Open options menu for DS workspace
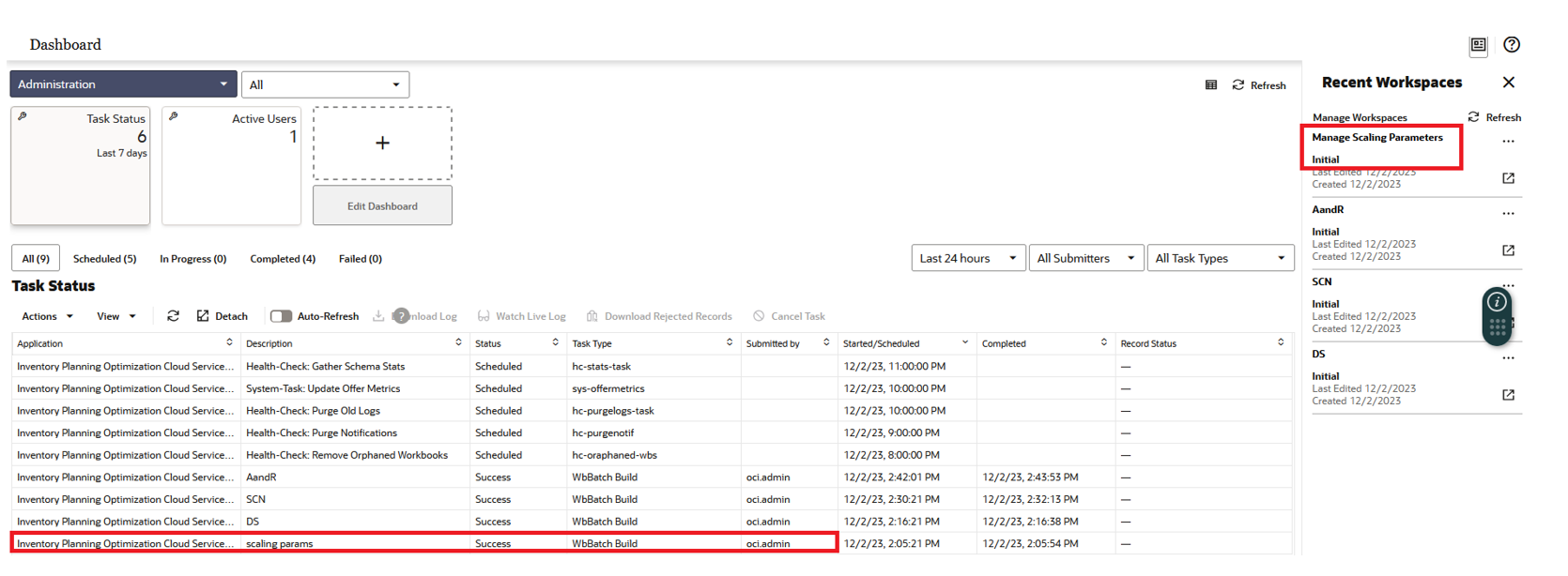1568x576 pixels. 1508,358
